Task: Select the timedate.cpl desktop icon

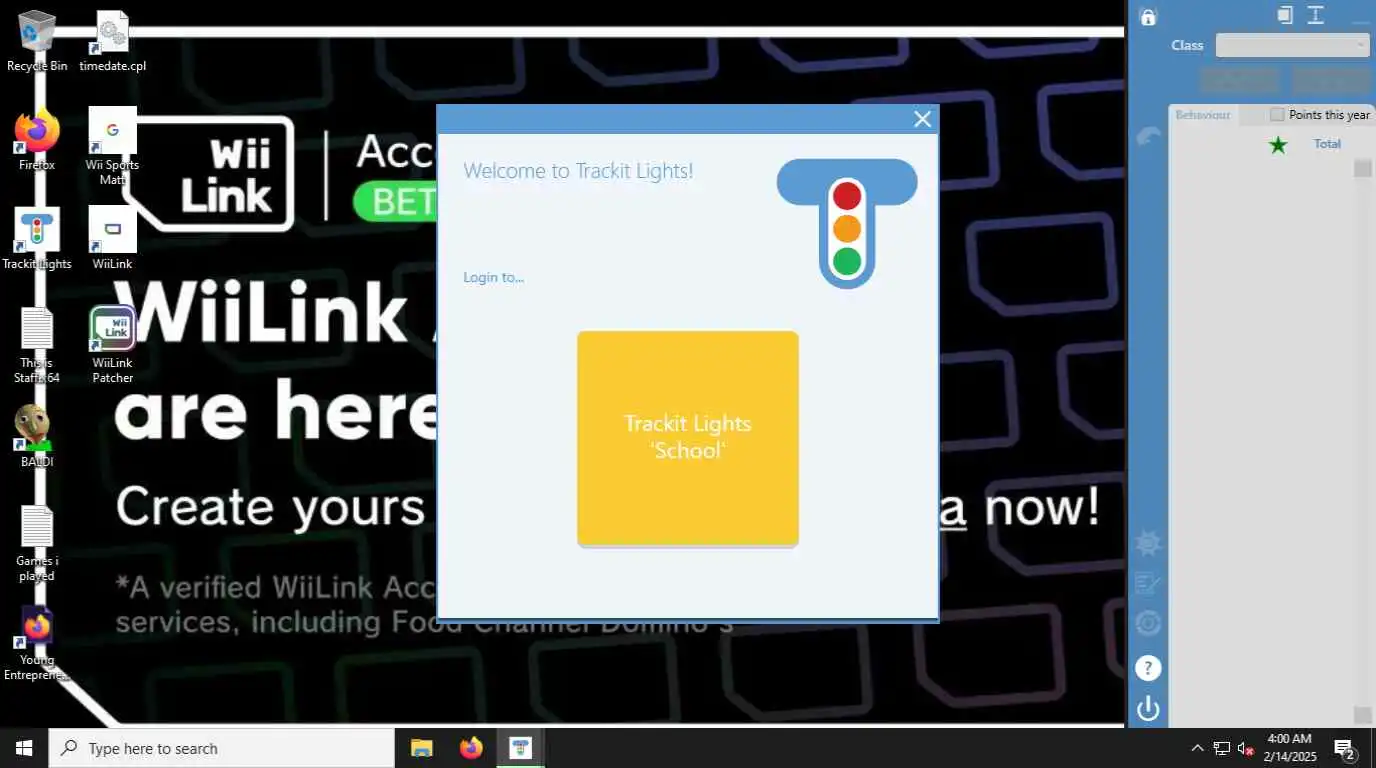Action: (113, 42)
